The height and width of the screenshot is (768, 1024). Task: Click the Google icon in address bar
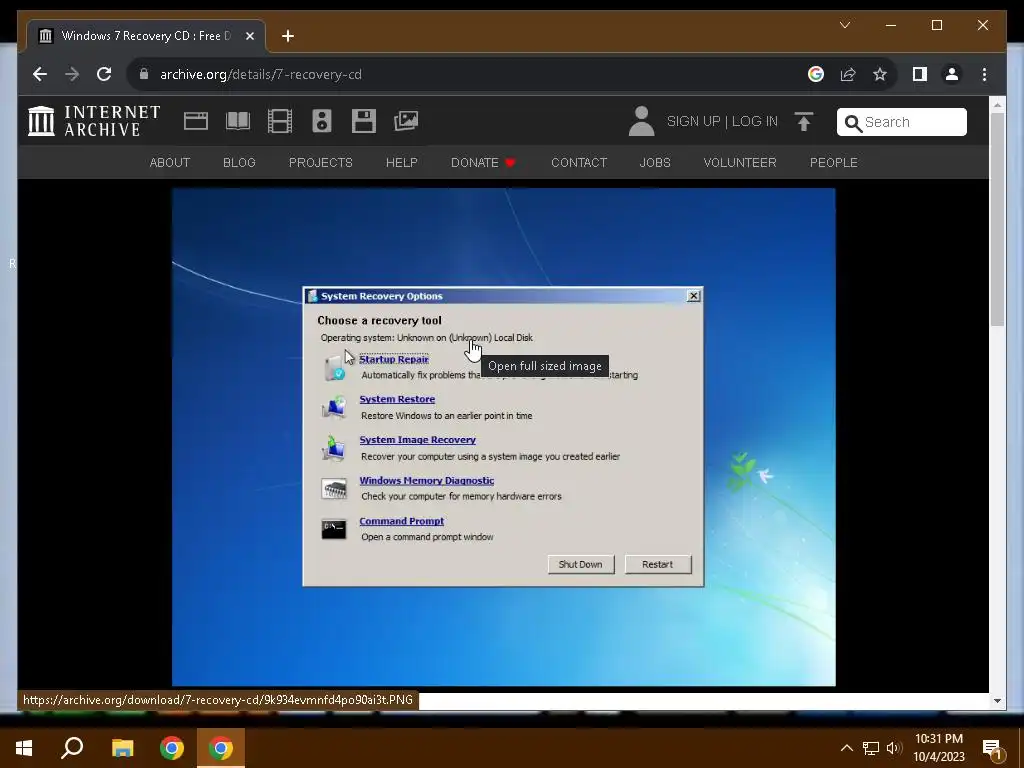(x=816, y=74)
